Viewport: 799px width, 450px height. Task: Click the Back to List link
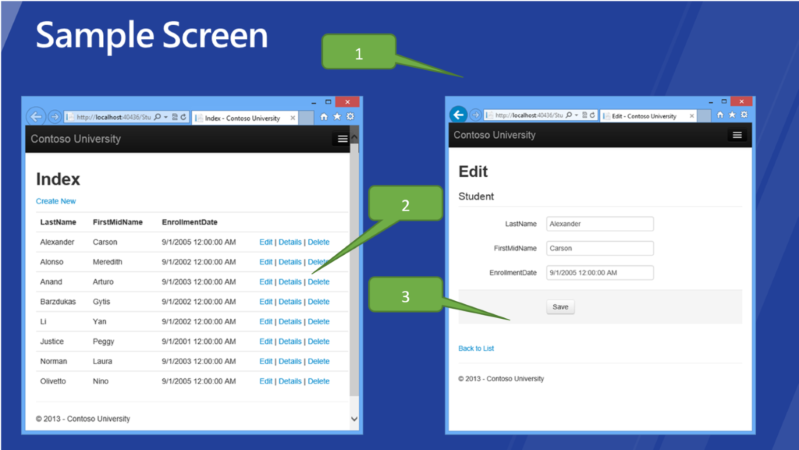point(476,349)
